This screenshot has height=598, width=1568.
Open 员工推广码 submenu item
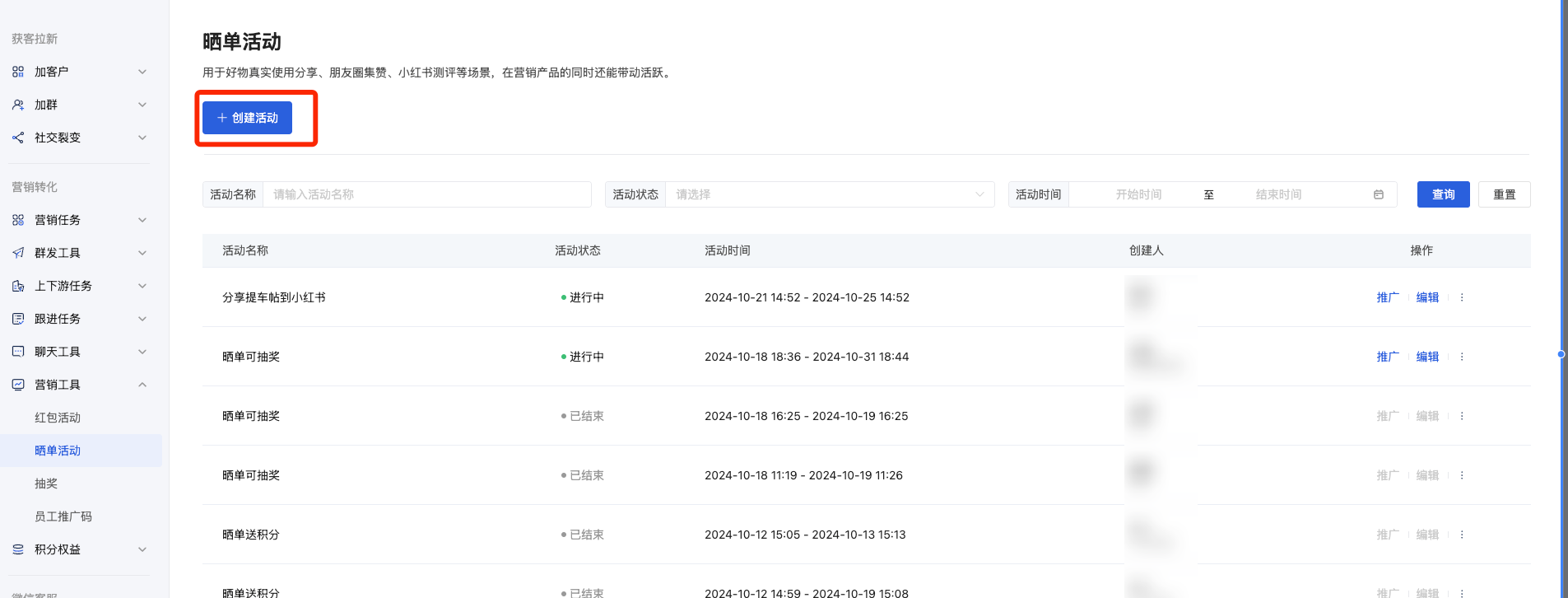[x=63, y=516]
